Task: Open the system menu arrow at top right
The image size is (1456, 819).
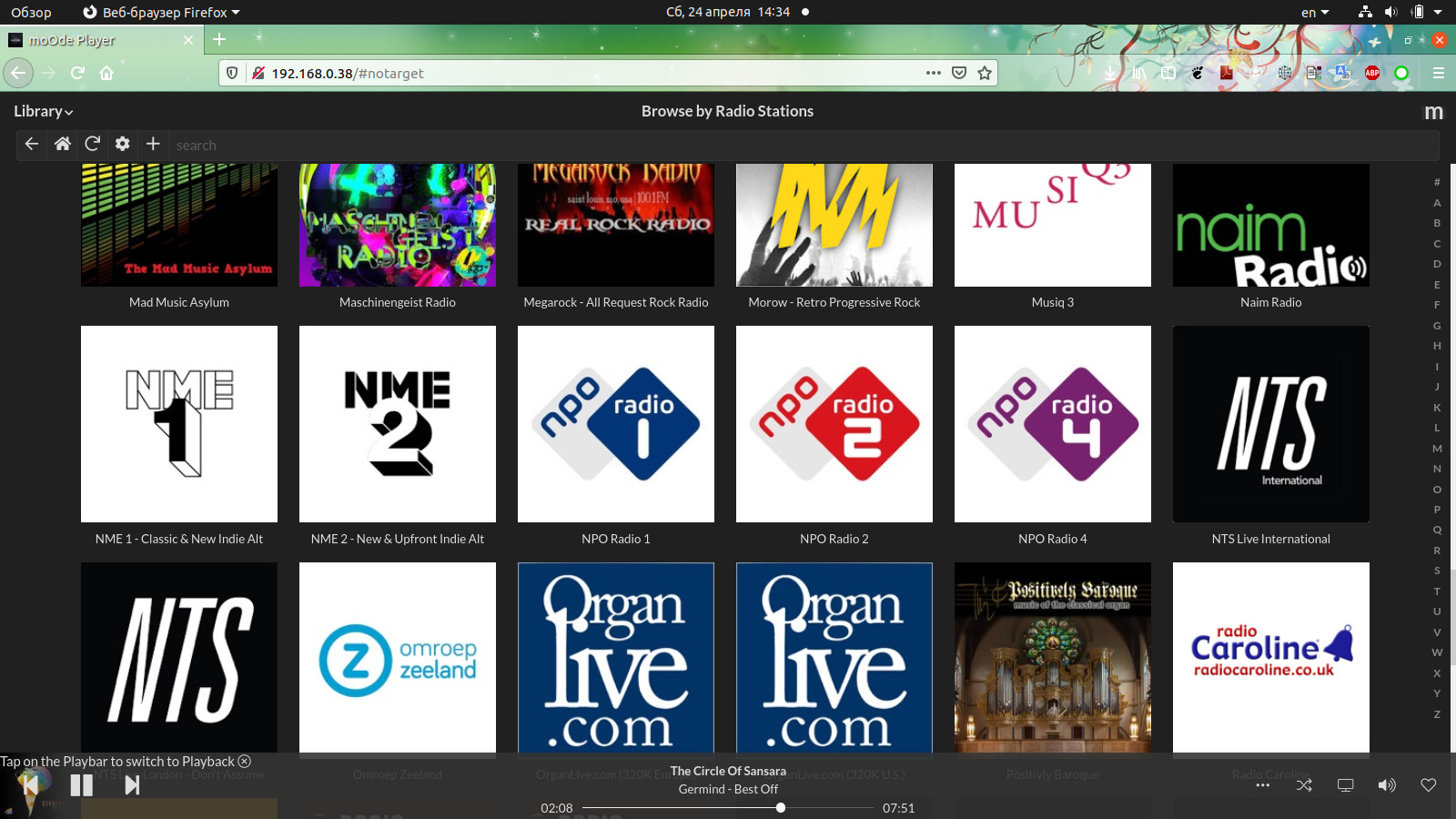Action: pyautogui.click(x=1438, y=12)
